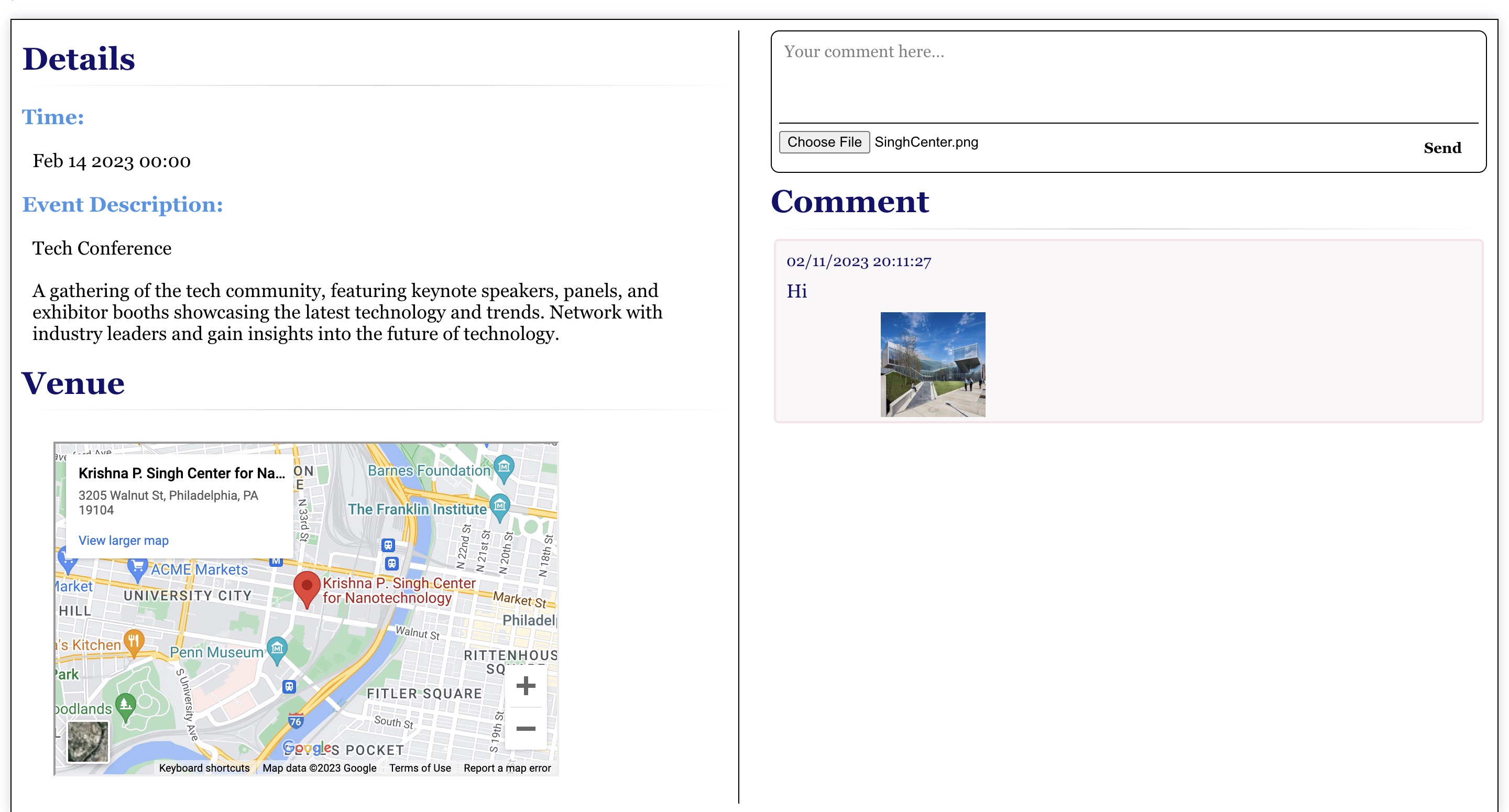This screenshot has width=1509, height=812.
Task: Focus the comment text area
Action: tap(1128, 76)
